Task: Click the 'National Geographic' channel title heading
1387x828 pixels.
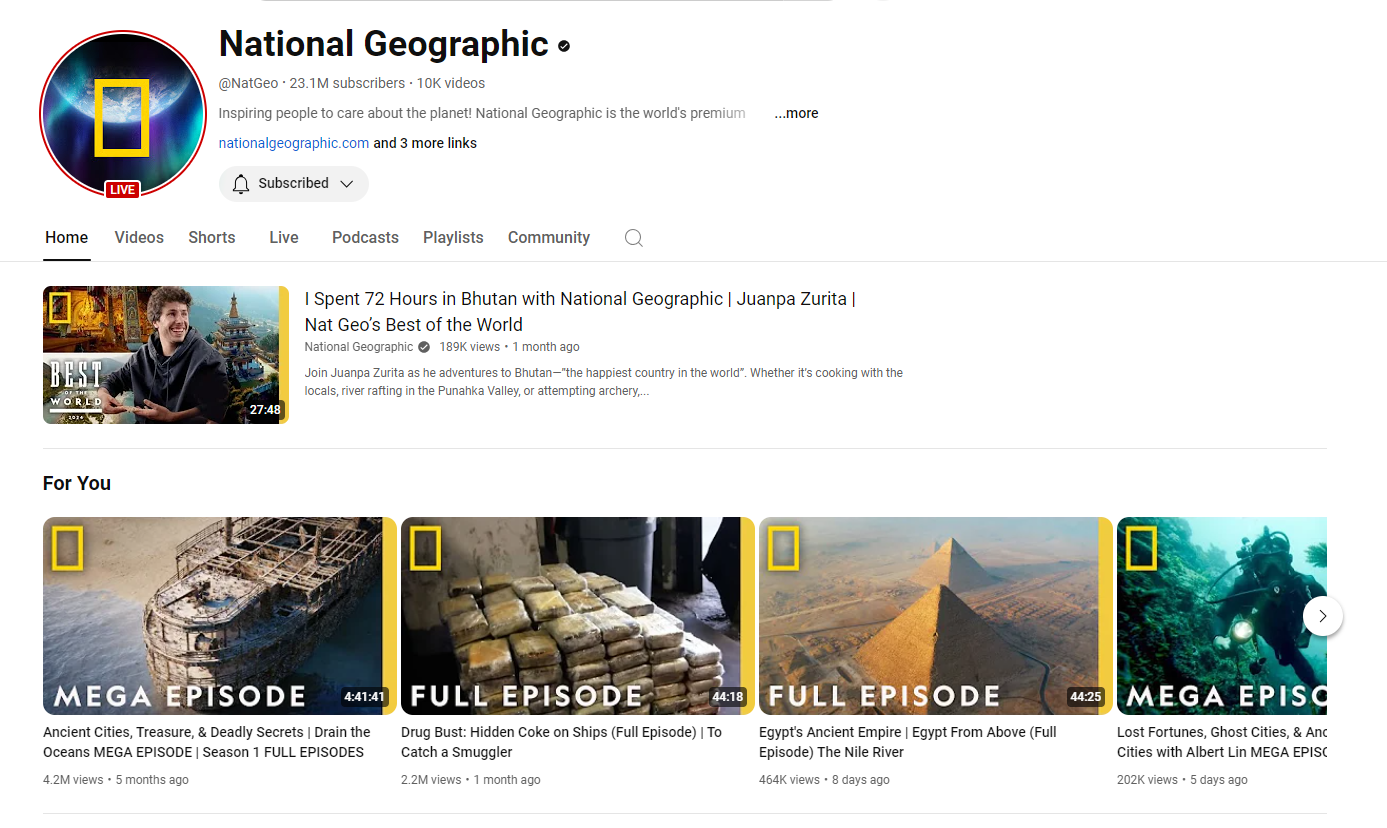Action: point(384,44)
